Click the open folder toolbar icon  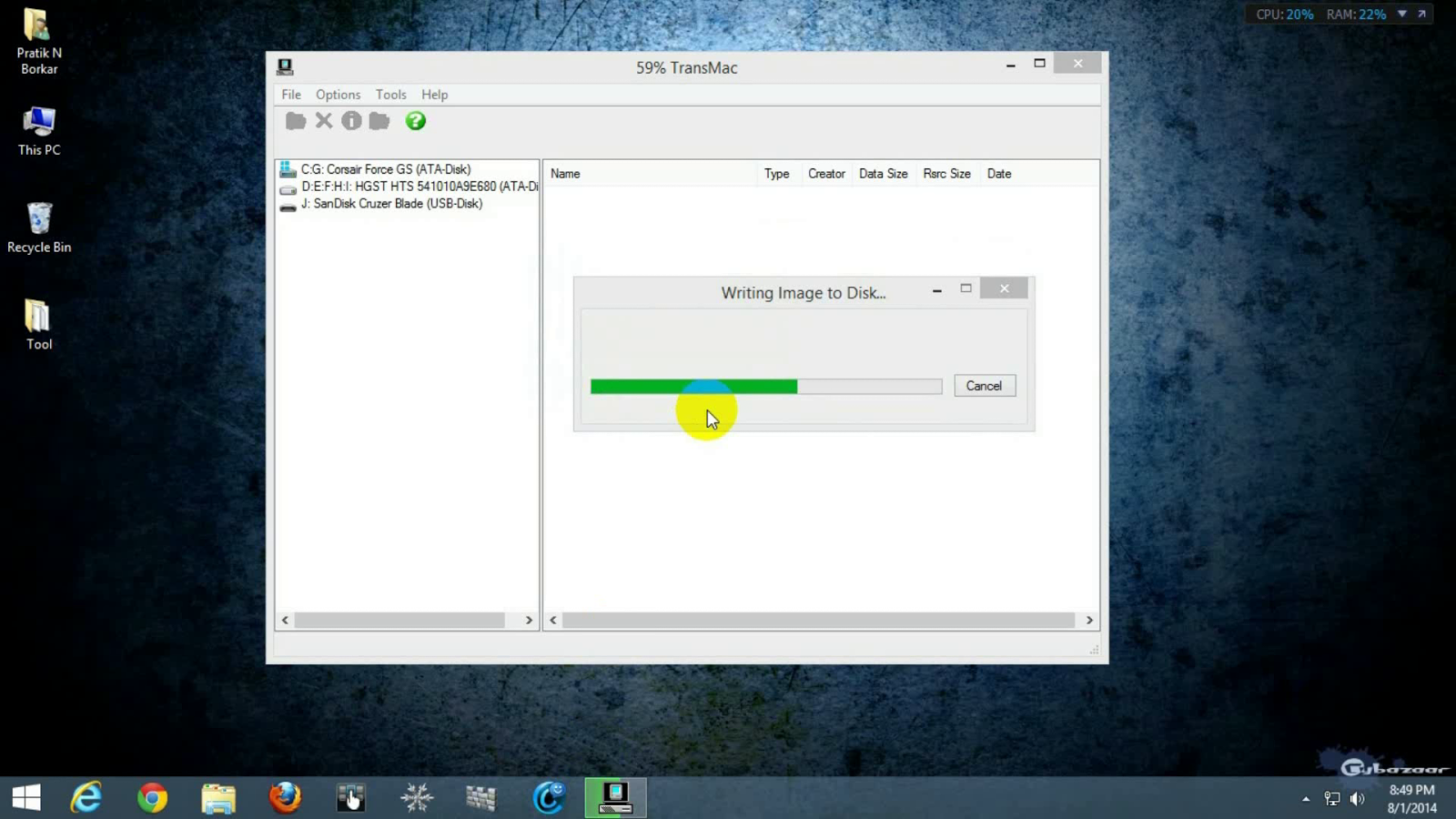[296, 121]
